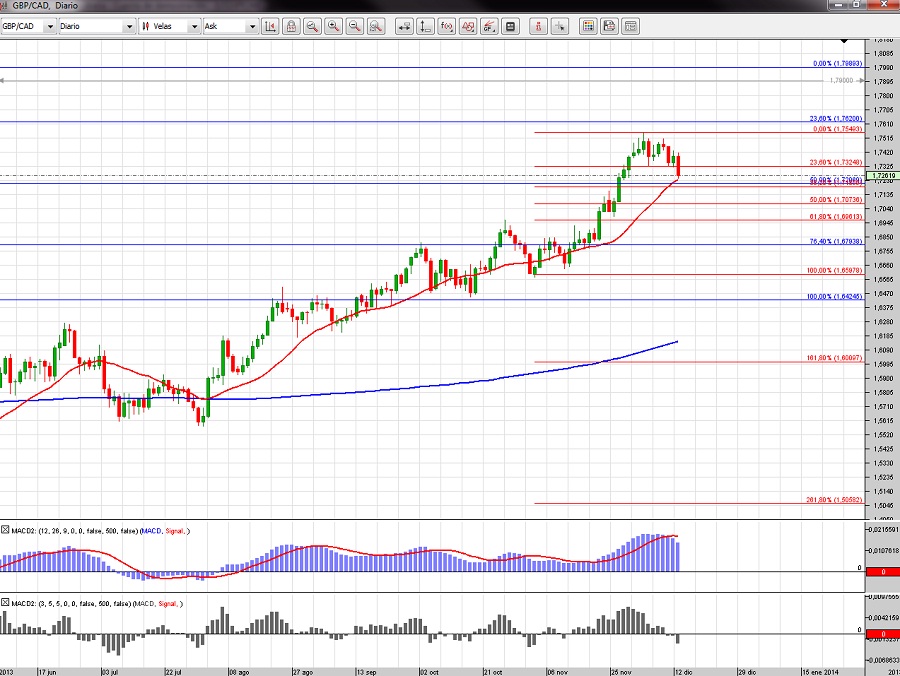Click the horizontal axis scaling icon
Viewport: 900px width, 676px height.
click(x=406, y=26)
